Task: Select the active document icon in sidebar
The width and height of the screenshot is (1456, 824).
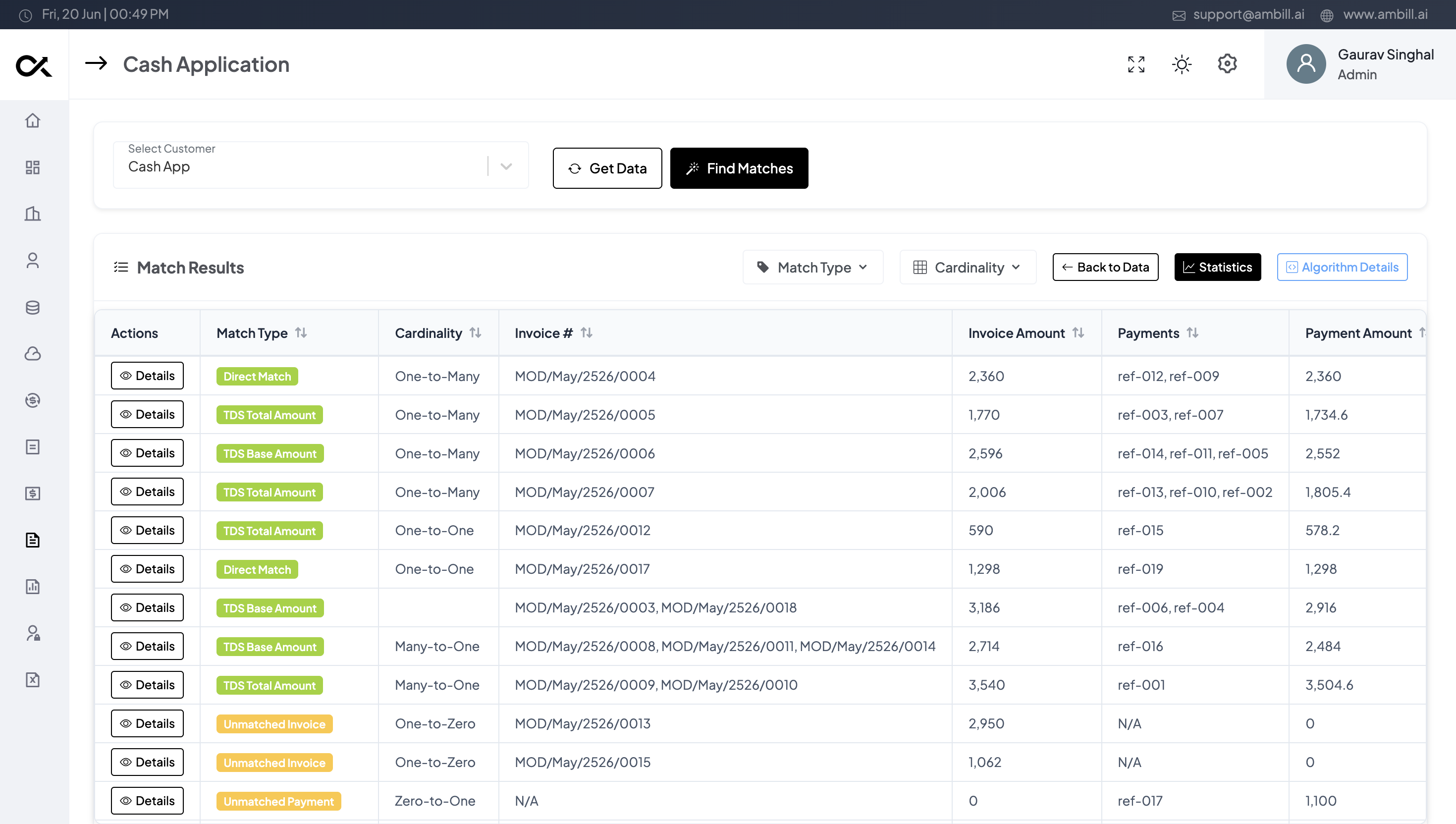Action: tap(33, 540)
